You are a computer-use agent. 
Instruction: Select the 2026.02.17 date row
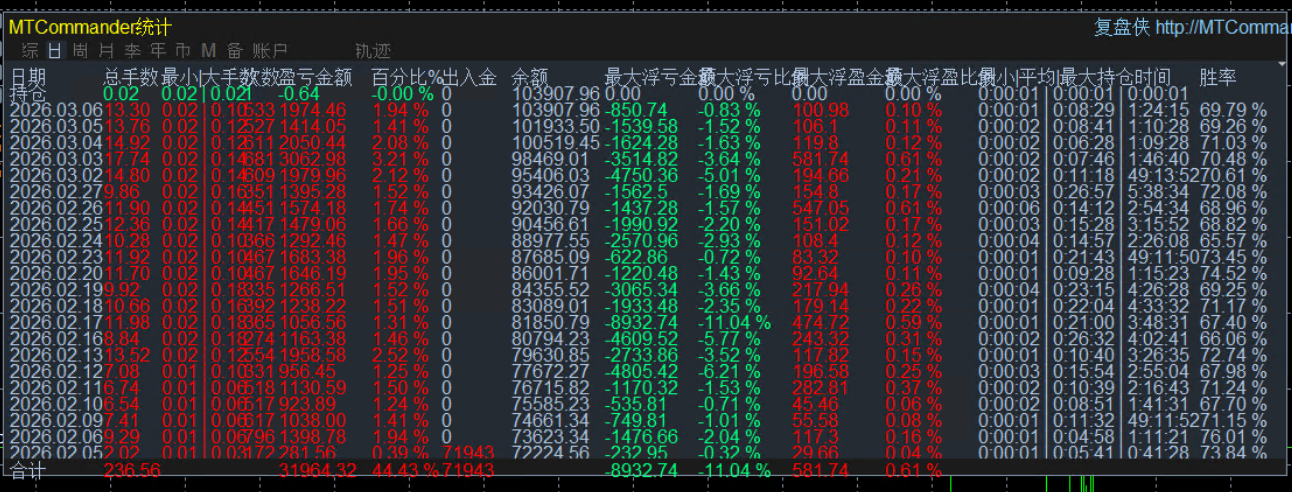point(56,323)
